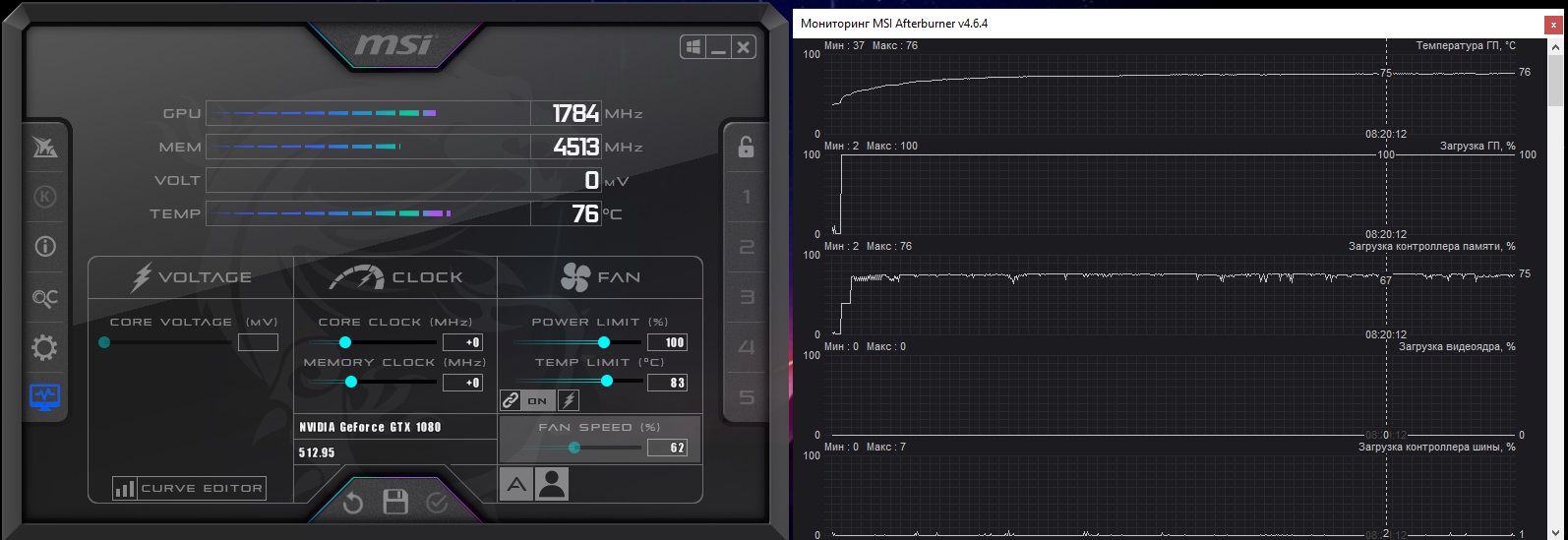The image size is (1568, 540).
Task: Click the Загрузка видеоядра graph label
Action: pyautogui.click(x=1457, y=346)
